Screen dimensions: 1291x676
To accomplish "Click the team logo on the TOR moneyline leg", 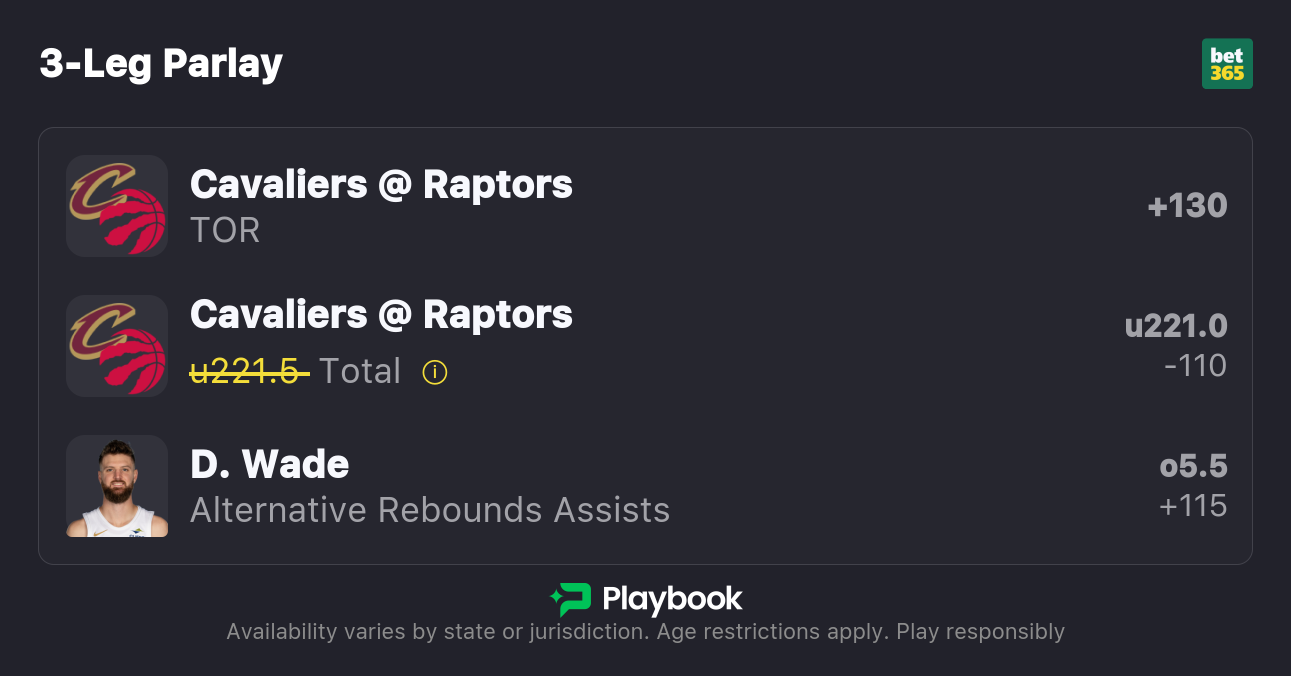I will (x=117, y=206).
